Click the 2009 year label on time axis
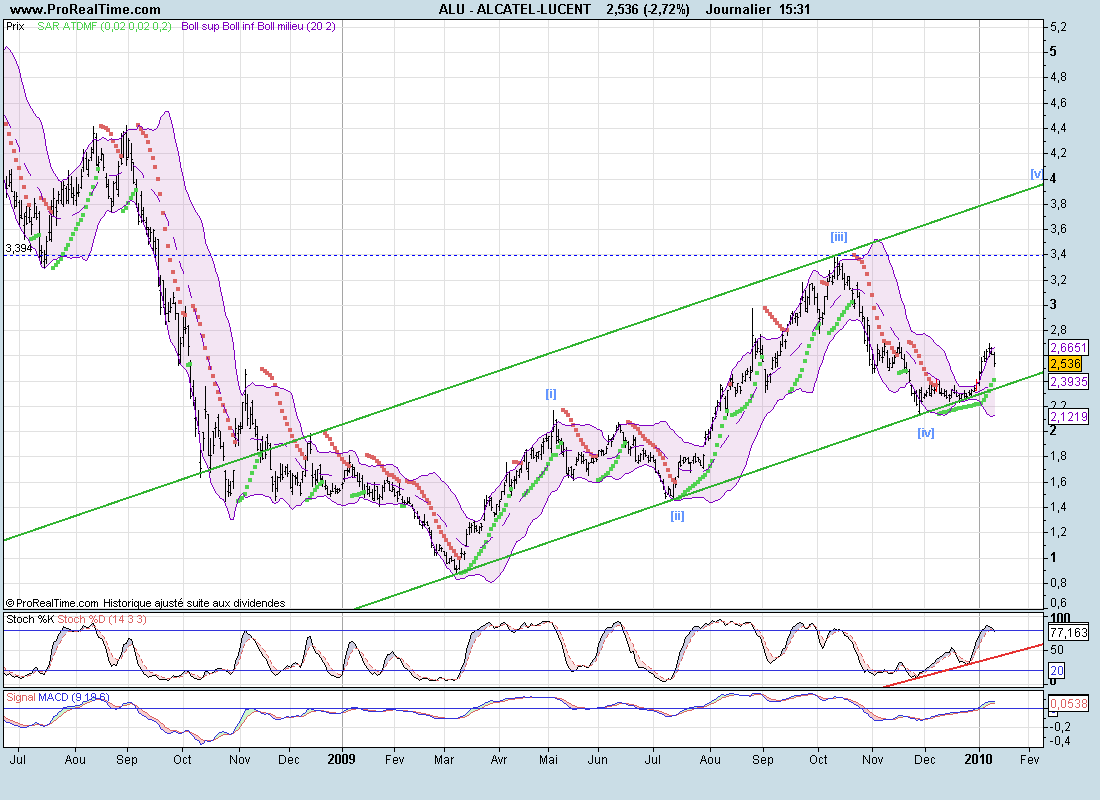 342,759
